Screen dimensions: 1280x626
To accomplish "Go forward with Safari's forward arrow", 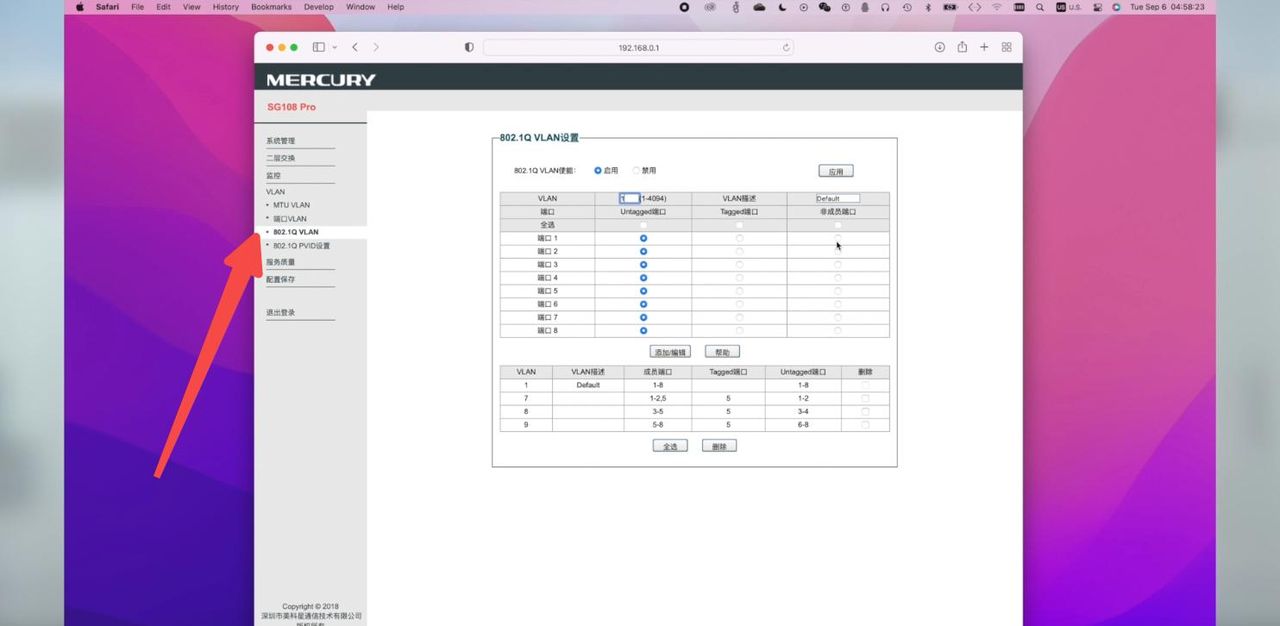I will pos(376,47).
